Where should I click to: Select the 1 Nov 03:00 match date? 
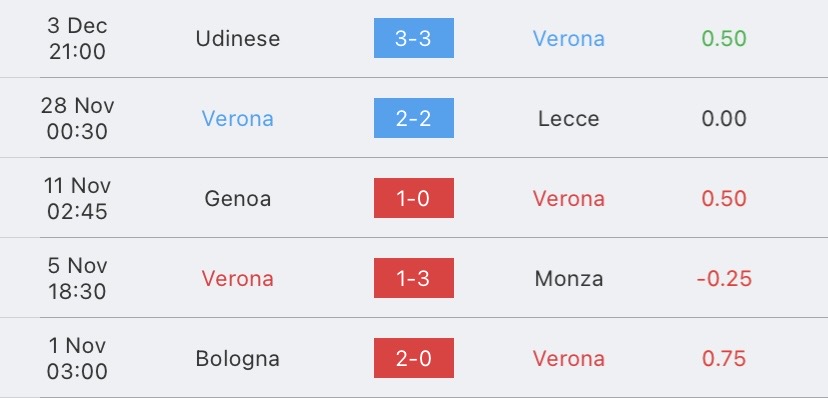(x=77, y=359)
